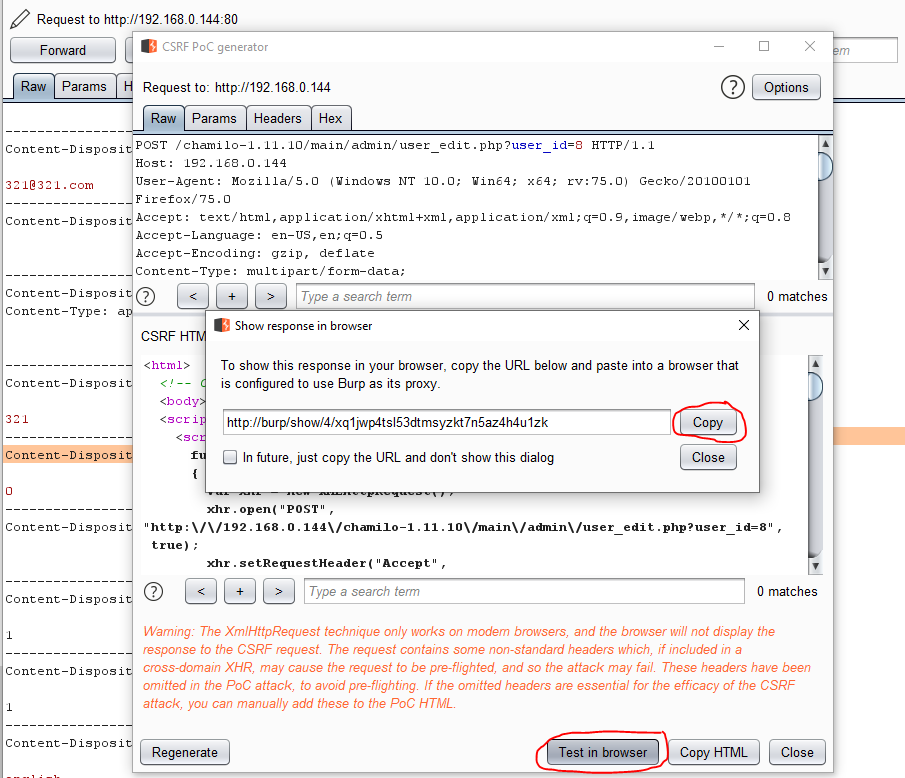
Task: Click the Burp logo in CSRF PoC generator title bar
Action: pos(149,46)
